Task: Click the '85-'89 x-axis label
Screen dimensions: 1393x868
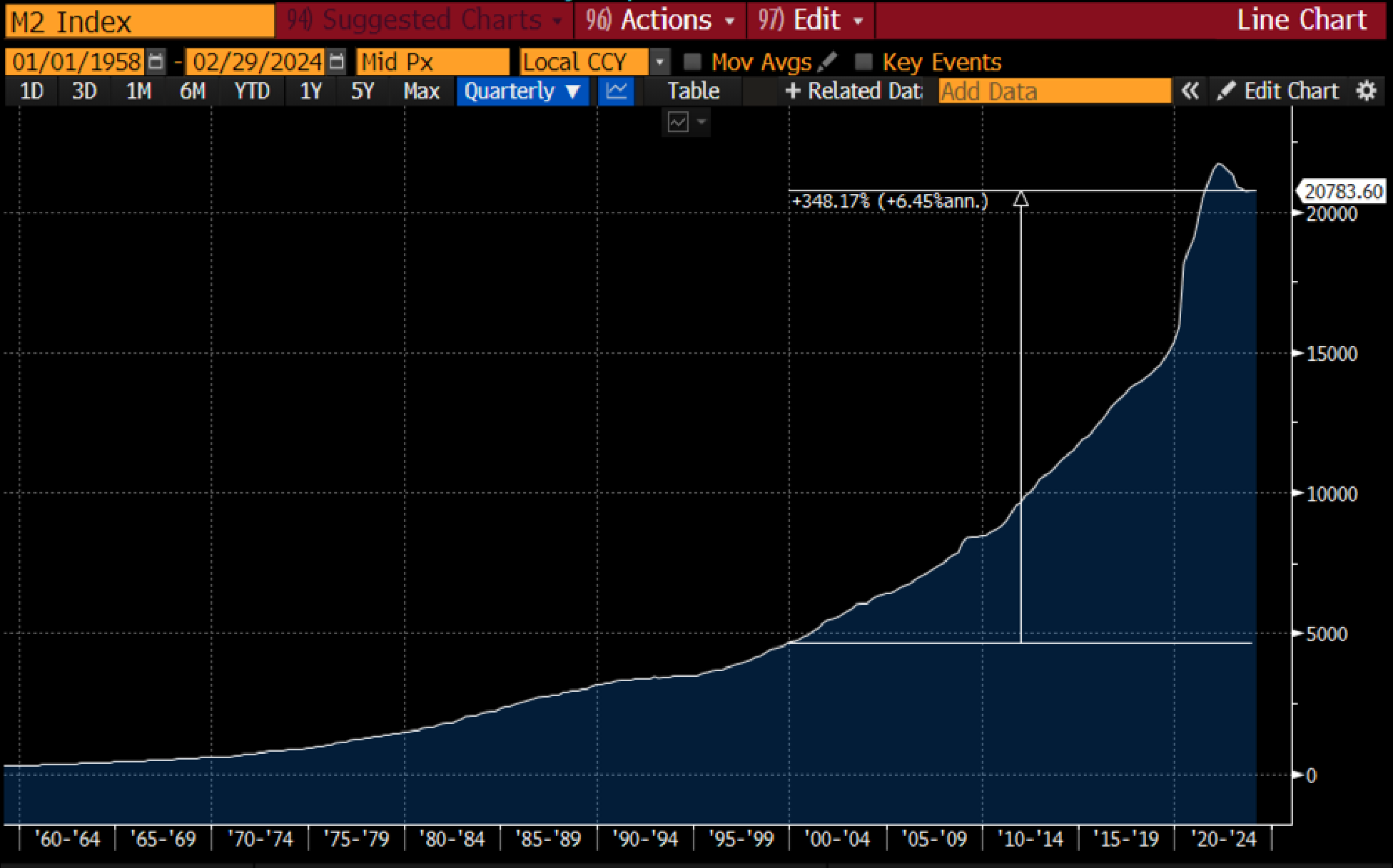Action: 548,839
